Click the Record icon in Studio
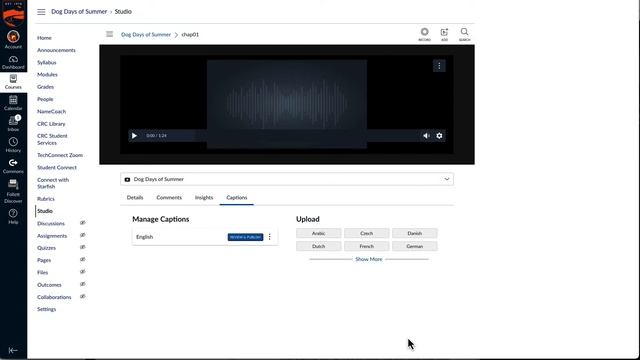 click(x=424, y=34)
